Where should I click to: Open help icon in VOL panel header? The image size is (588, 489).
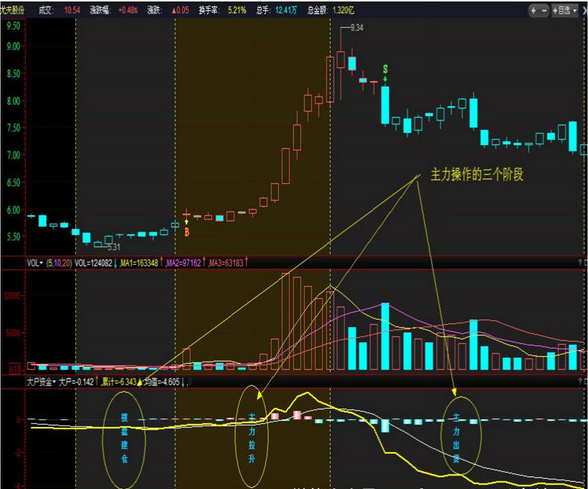pyautogui.click(x=580, y=263)
